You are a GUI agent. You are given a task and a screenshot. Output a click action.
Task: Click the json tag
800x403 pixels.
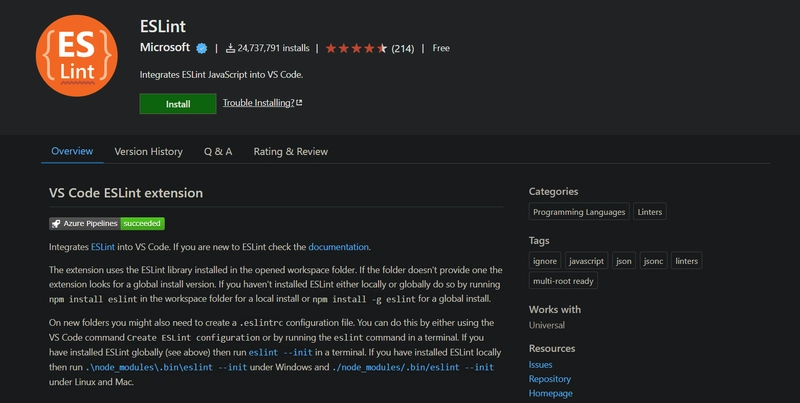(x=623, y=261)
